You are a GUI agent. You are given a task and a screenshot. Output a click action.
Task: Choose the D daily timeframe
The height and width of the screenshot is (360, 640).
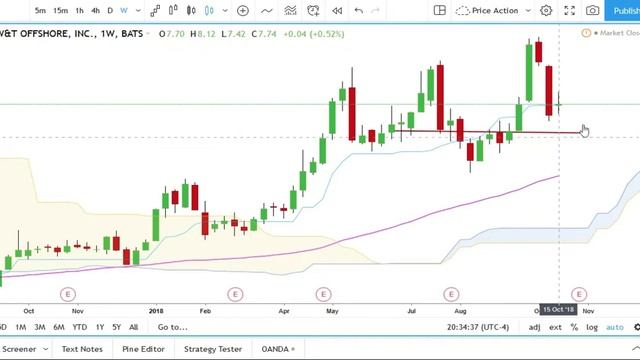110,11
